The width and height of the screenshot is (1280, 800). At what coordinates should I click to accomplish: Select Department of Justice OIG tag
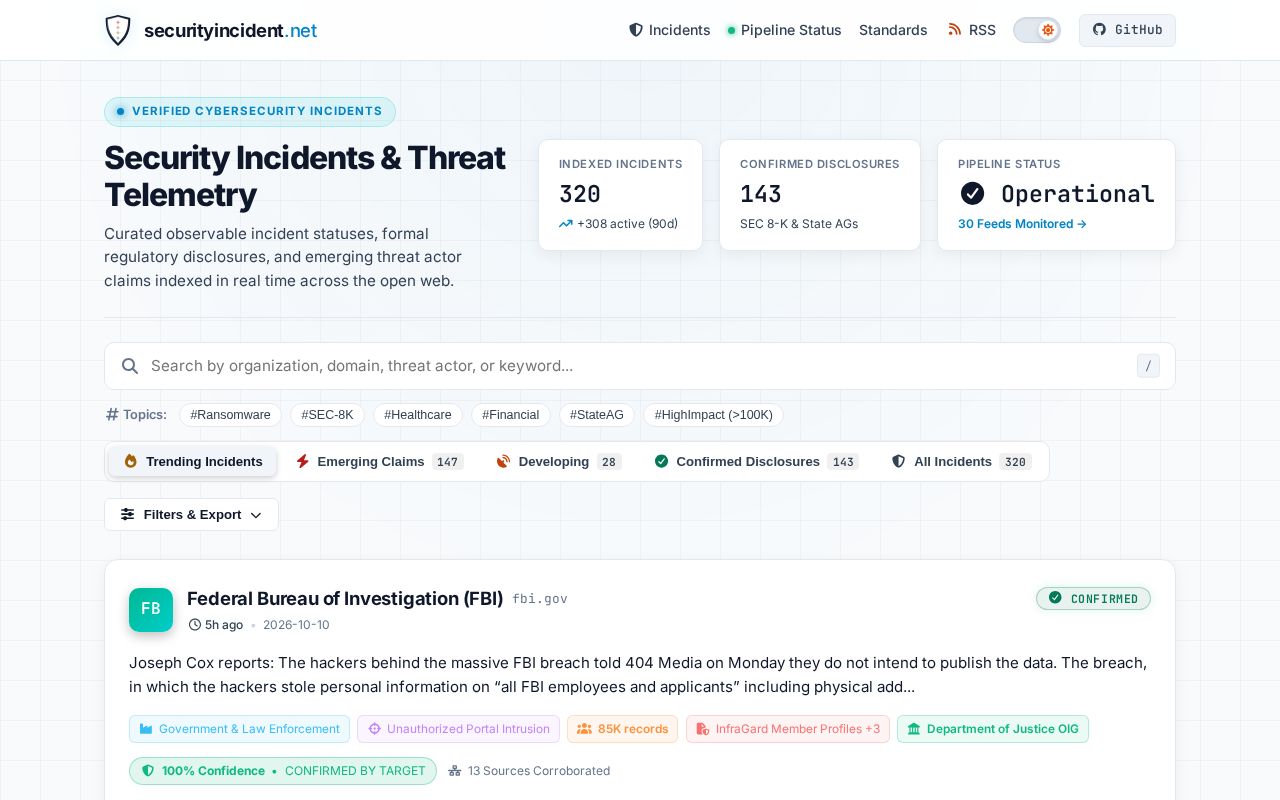point(993,729)
